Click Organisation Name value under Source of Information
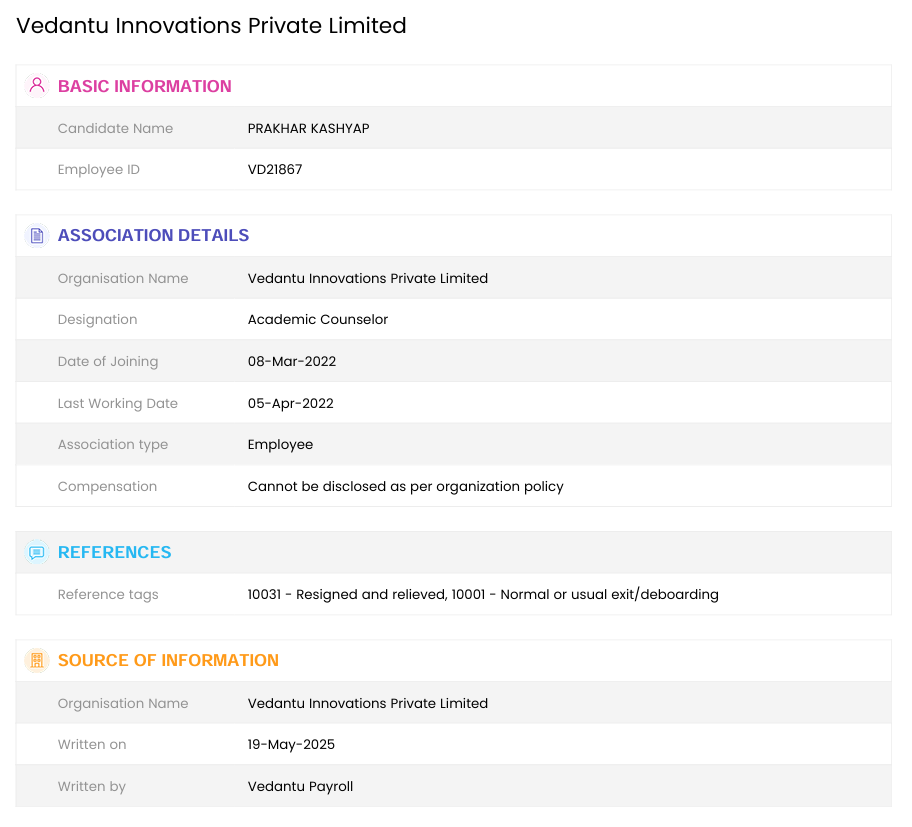 (x=368, y=704)
